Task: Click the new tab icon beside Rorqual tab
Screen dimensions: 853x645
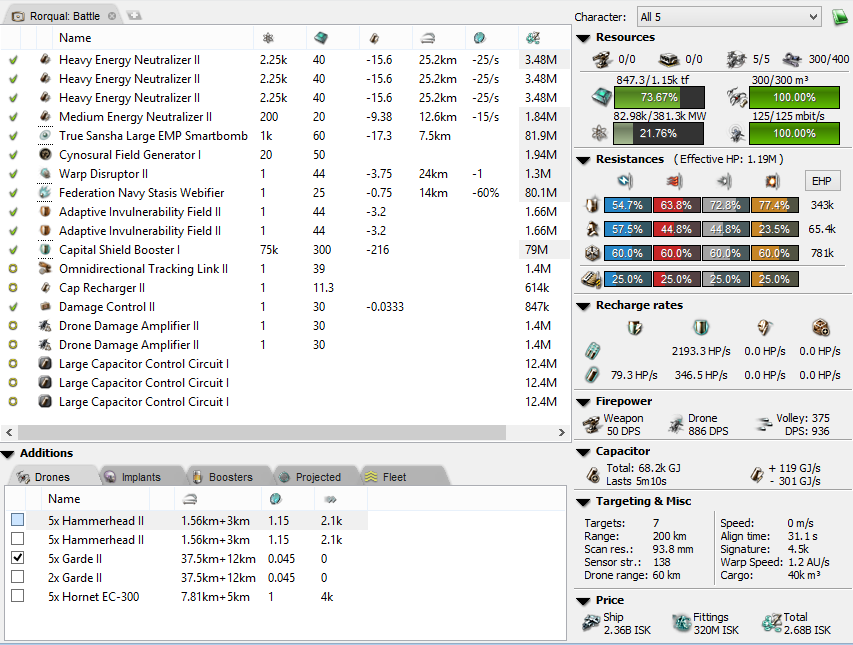Action: pyautogui.click(x=134, y=16)
